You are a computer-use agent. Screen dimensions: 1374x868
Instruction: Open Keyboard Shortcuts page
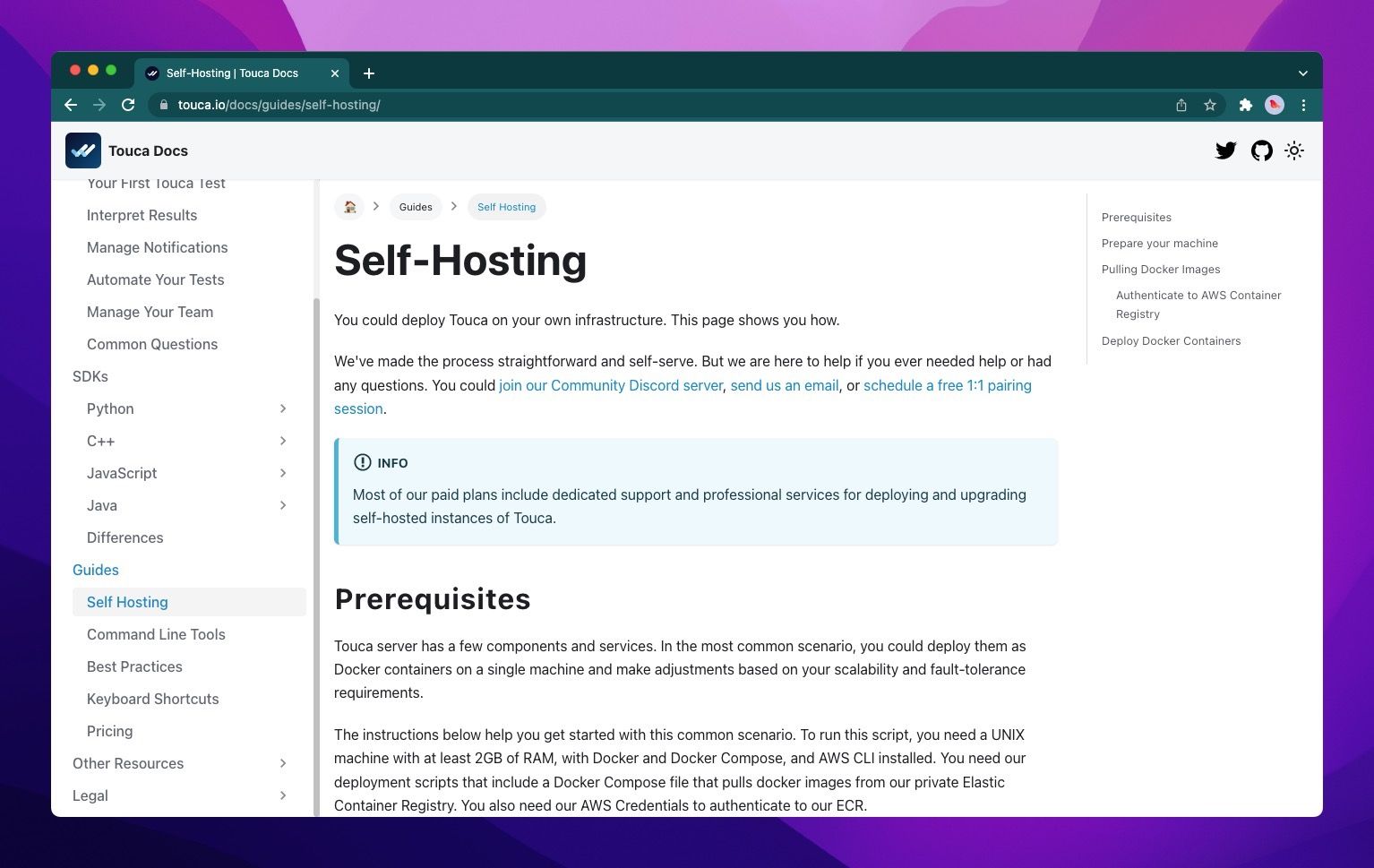click(x=152, y=699)
